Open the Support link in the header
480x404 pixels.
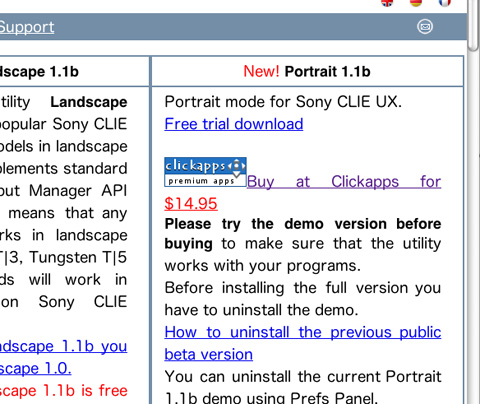coord(27,27)
